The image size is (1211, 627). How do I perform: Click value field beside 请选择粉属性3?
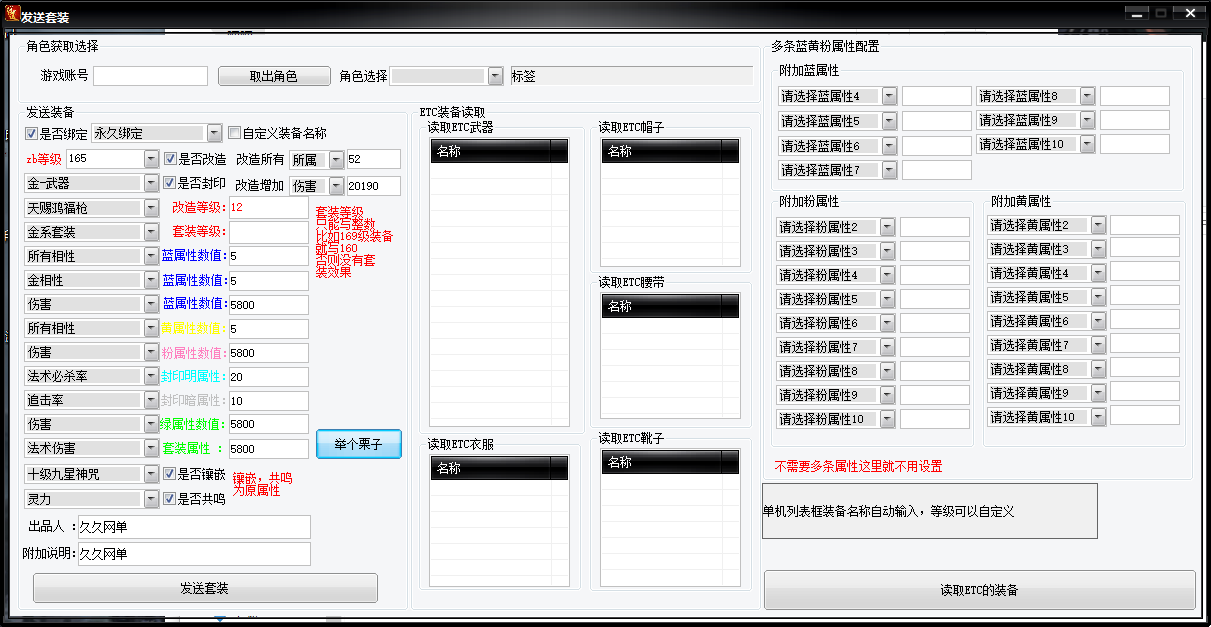tap(935, 251)
